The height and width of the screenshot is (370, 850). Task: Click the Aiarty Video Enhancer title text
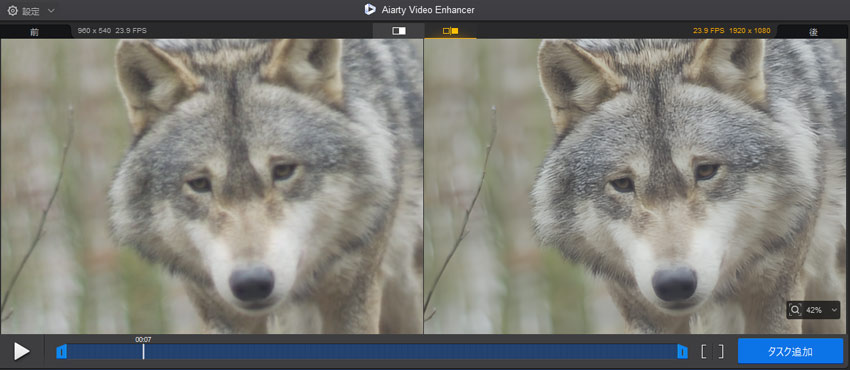(x=428, y=10)
